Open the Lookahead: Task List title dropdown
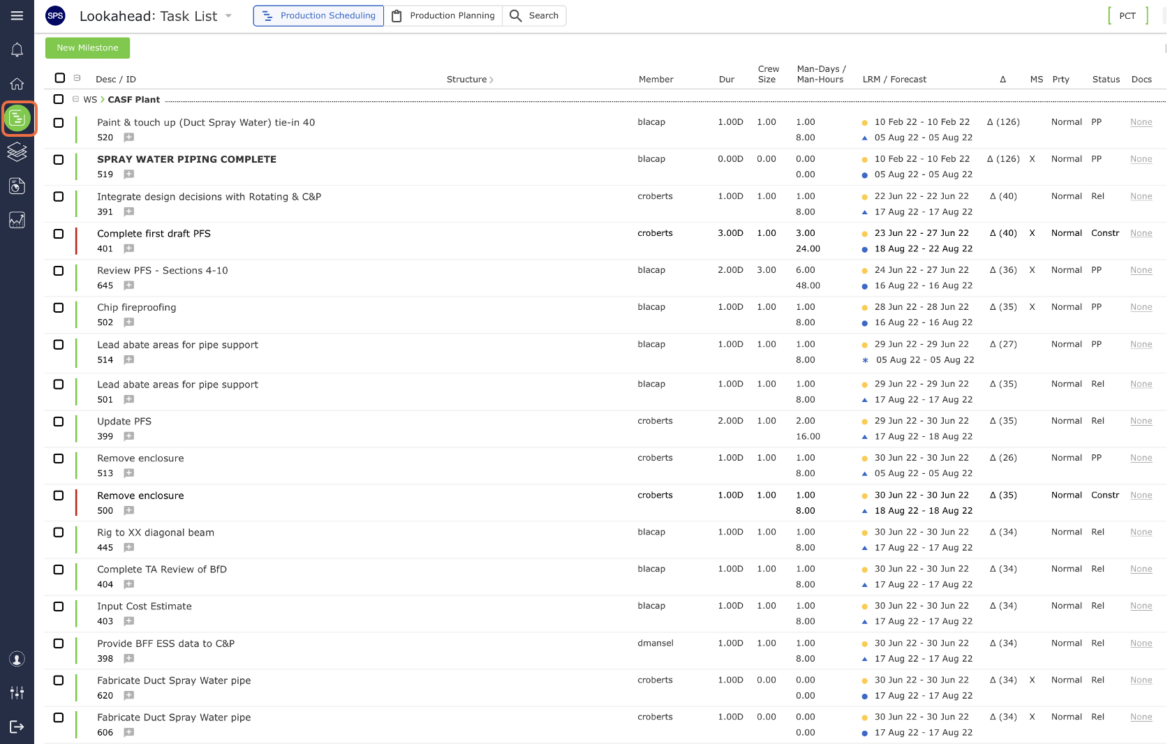Viewport: 1170px width, 744px height. tap(228, 16)
